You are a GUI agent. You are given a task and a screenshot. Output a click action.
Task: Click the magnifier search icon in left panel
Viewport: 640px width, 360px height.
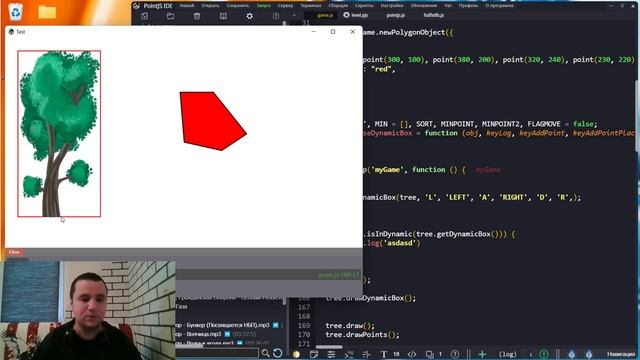coord(265,353)
